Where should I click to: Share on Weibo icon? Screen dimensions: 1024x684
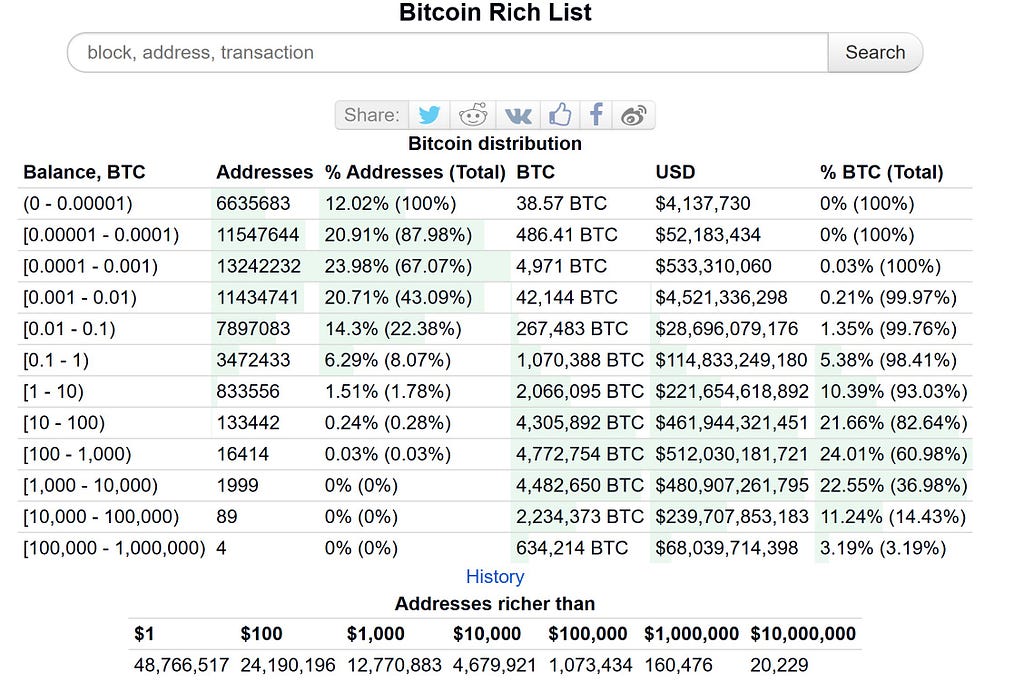coord(633,115)
